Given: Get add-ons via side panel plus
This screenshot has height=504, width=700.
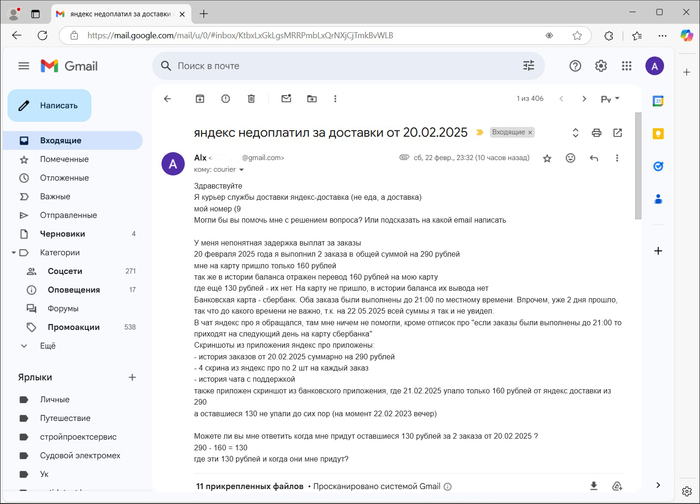Looking at the screenshot, I should pos(658,251).
